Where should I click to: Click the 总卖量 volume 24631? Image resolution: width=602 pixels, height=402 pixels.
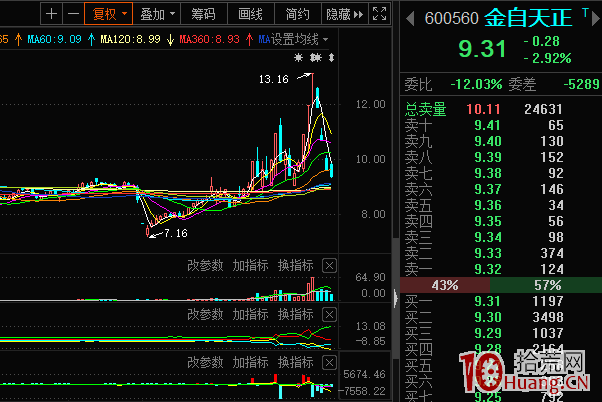(543, 109)
